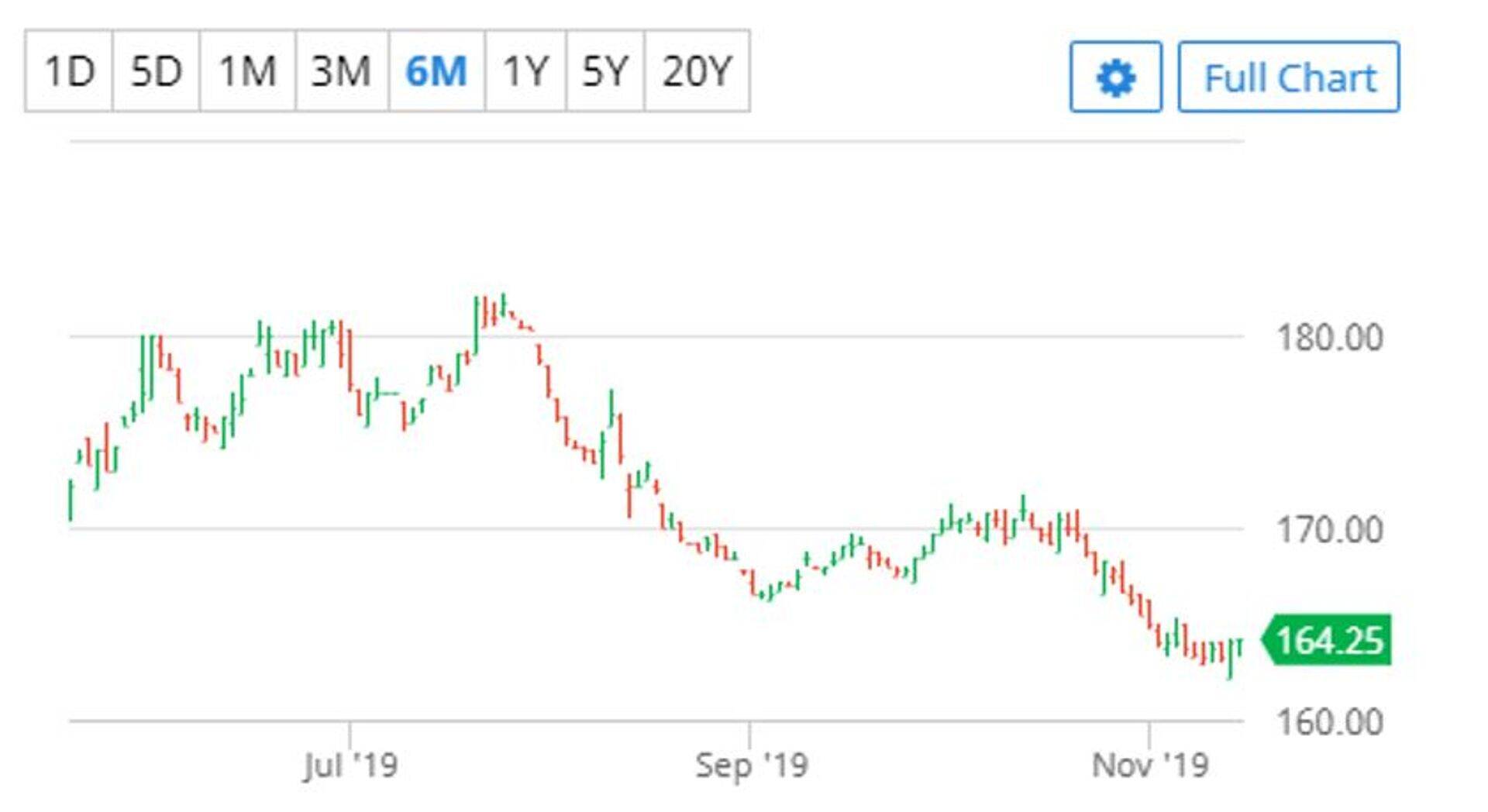Screen dimensions: 1488x812
Task: Switch to the 5D range tab
Action: pyautogui.click(x=156, y=71)
